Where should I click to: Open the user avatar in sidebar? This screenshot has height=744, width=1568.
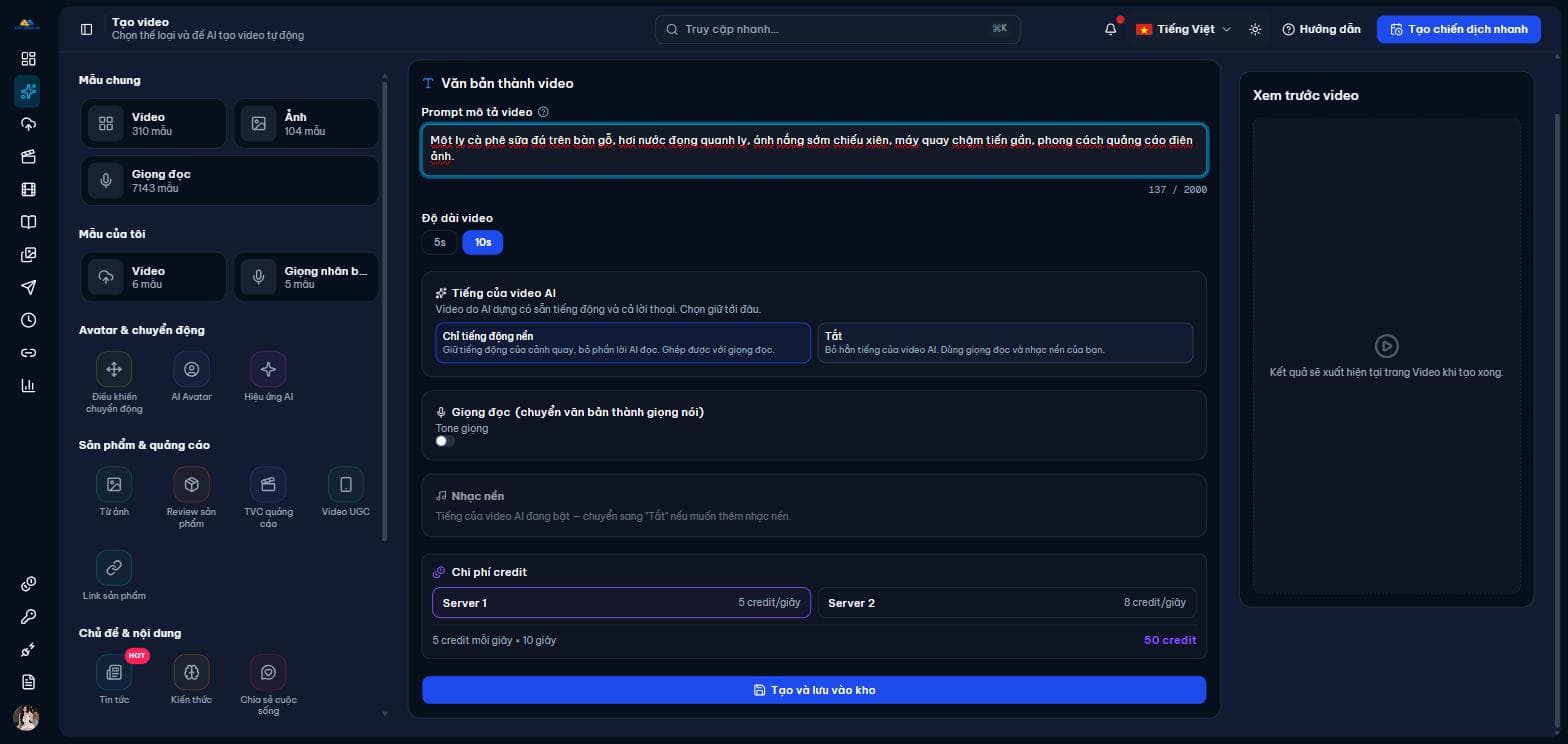click(26, 717)
